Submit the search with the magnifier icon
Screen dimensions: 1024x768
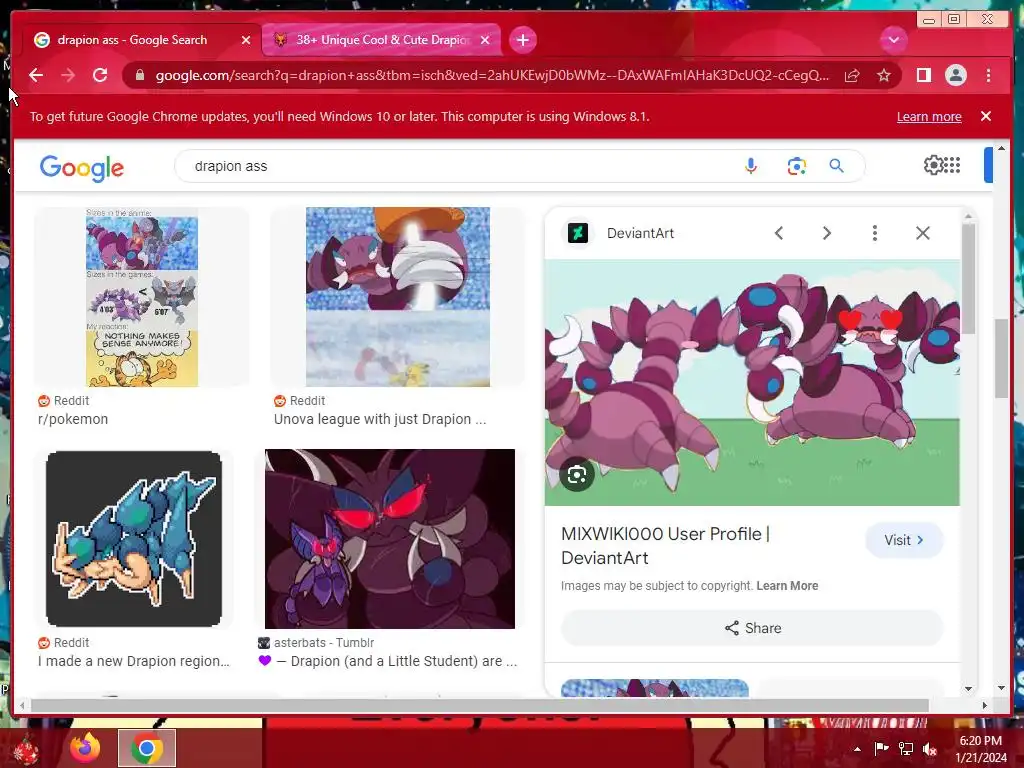tap(837, 167)
